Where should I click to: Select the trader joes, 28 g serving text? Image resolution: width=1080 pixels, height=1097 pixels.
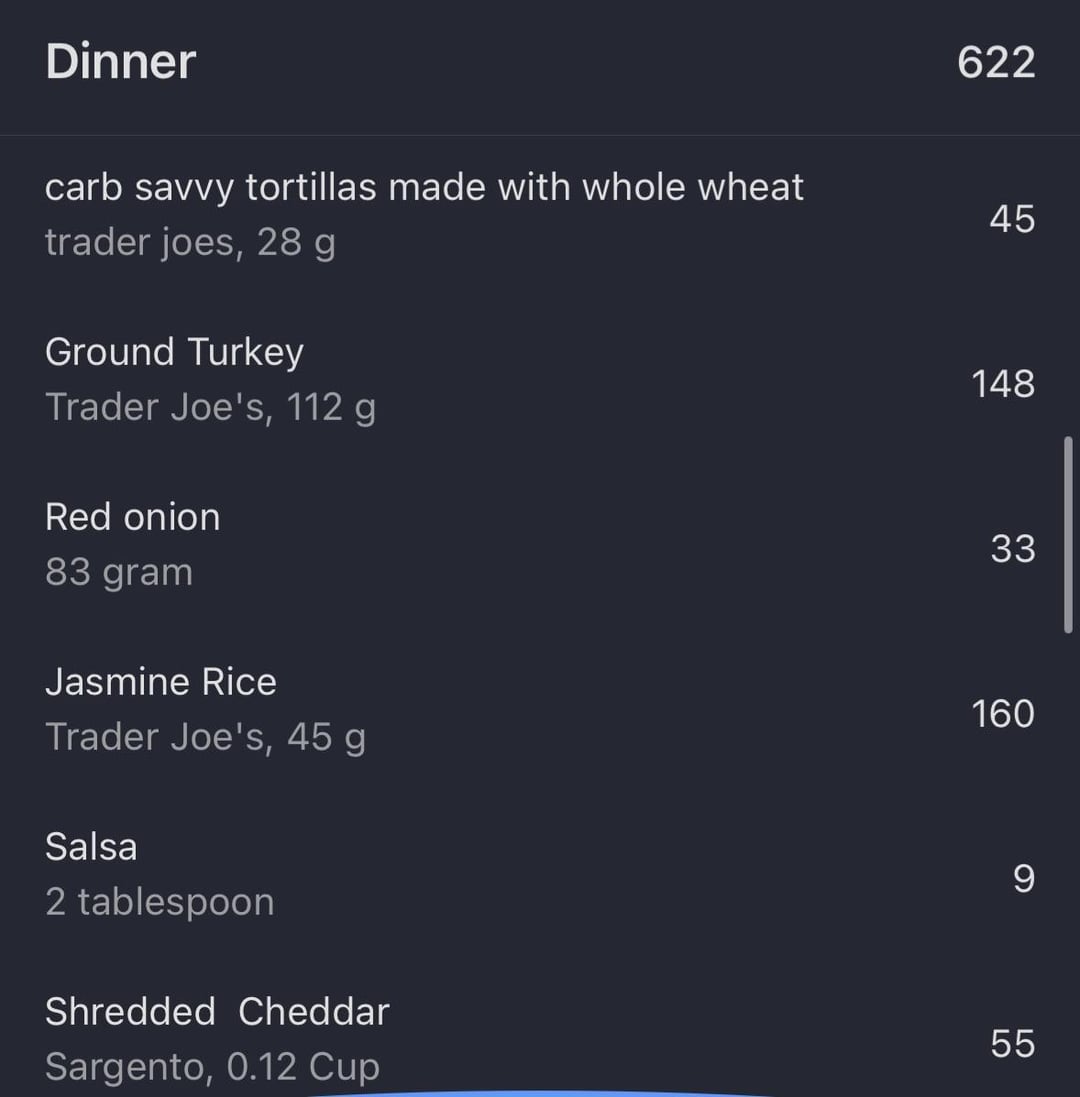pyautogui.click(x=190, y=242)
